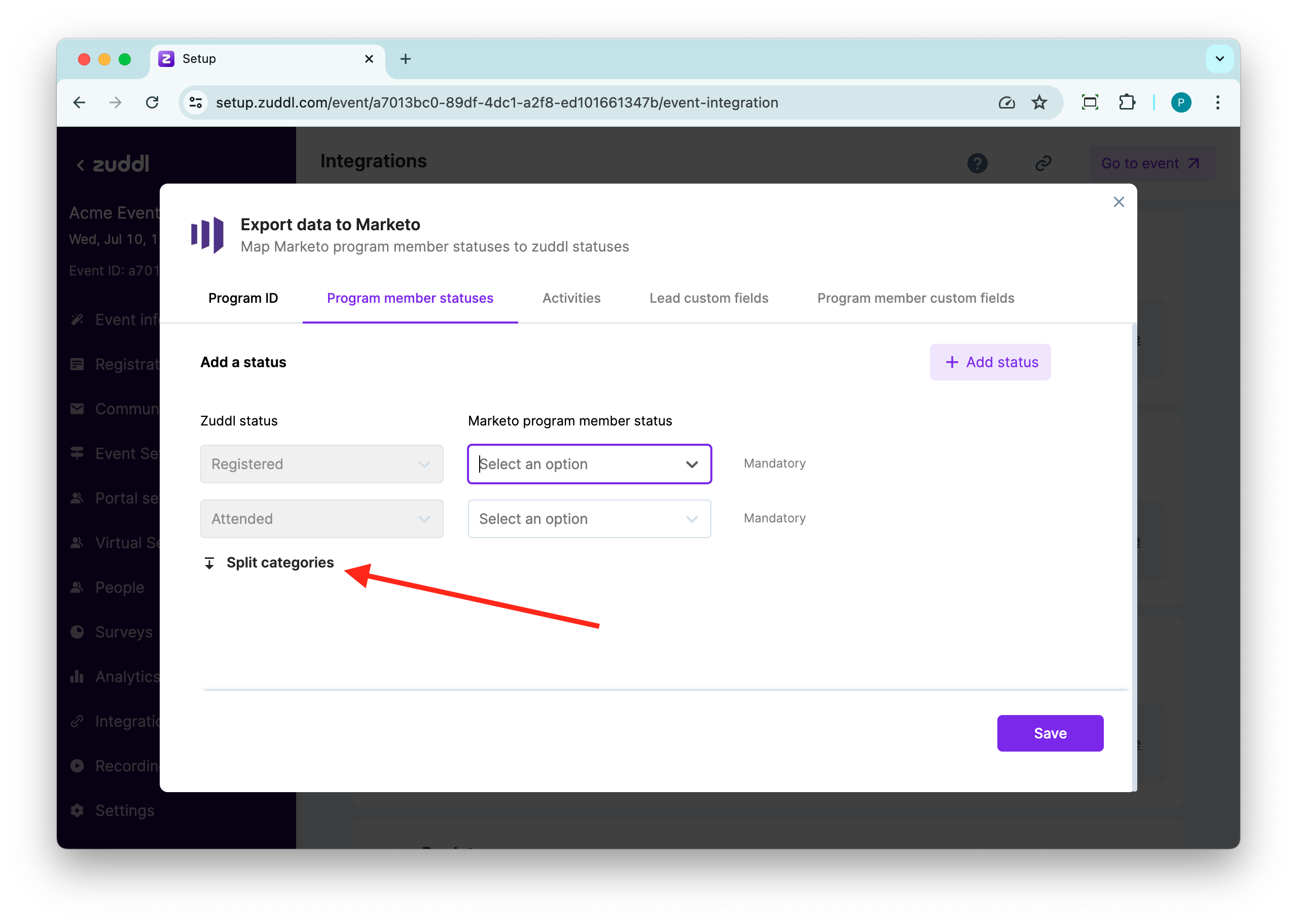Click the Surveys sidebar icon
This screenshot has height=924, width=1297.
click(78, 631)
